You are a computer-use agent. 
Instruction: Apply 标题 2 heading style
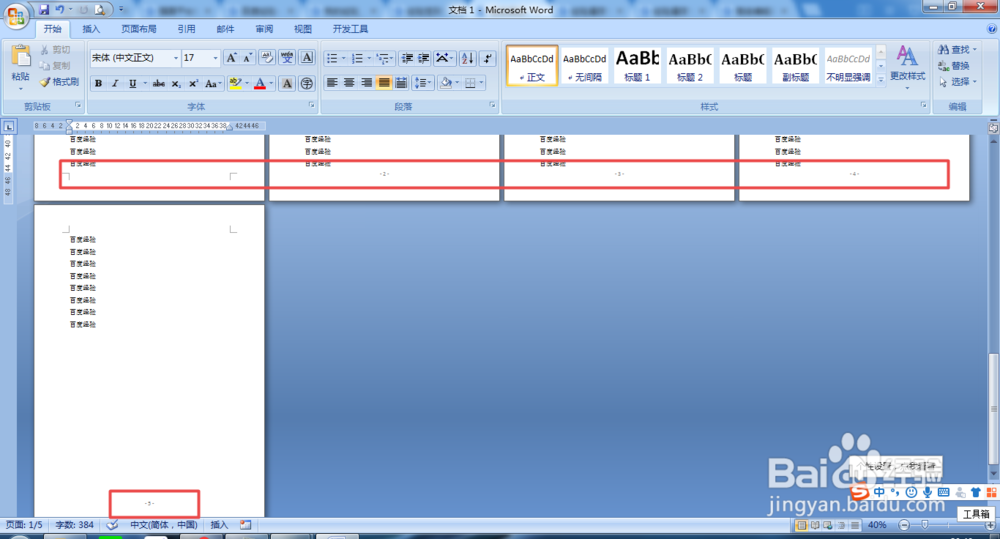tap(690, 65)
